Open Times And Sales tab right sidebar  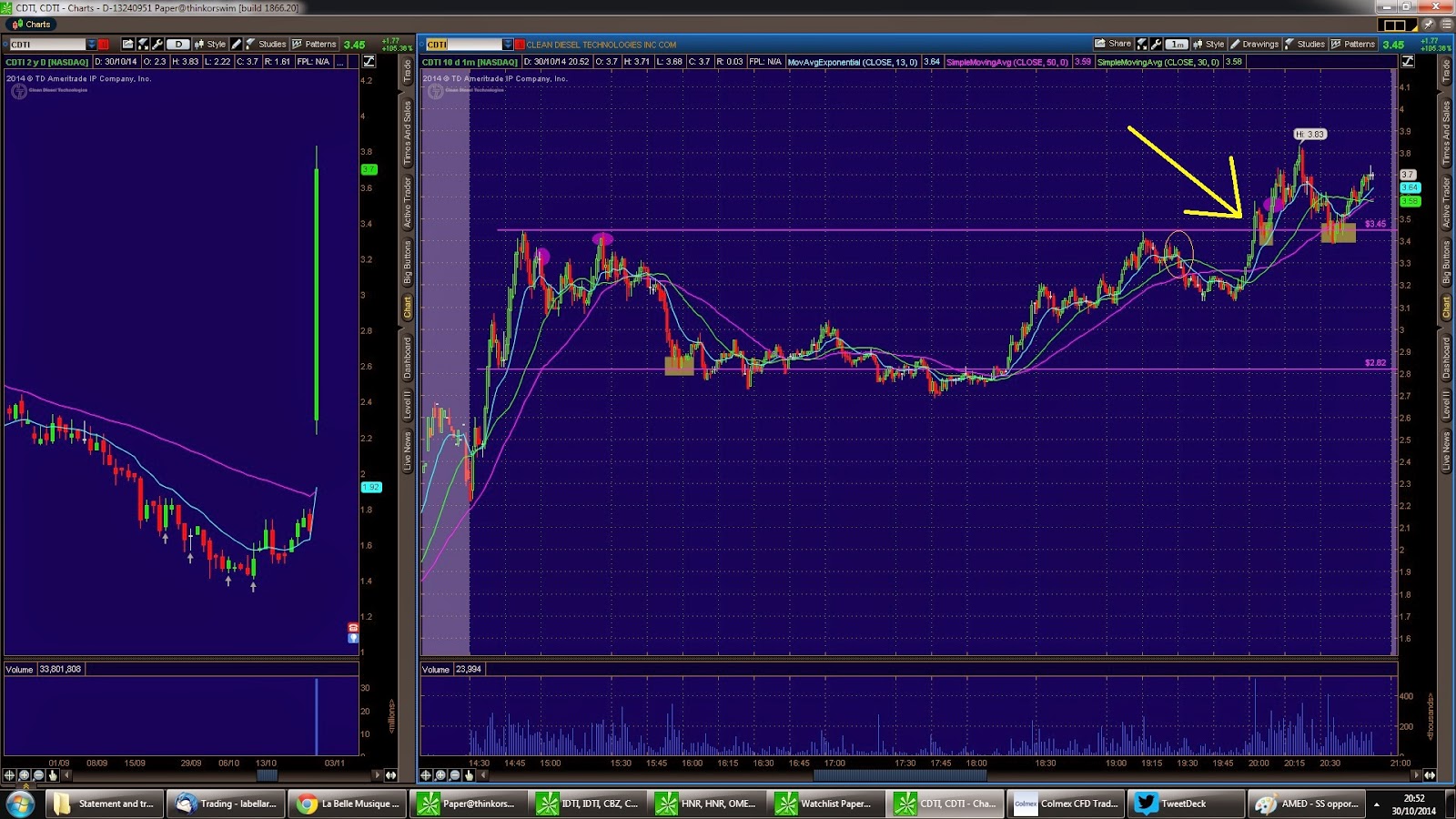point(1446,133)
